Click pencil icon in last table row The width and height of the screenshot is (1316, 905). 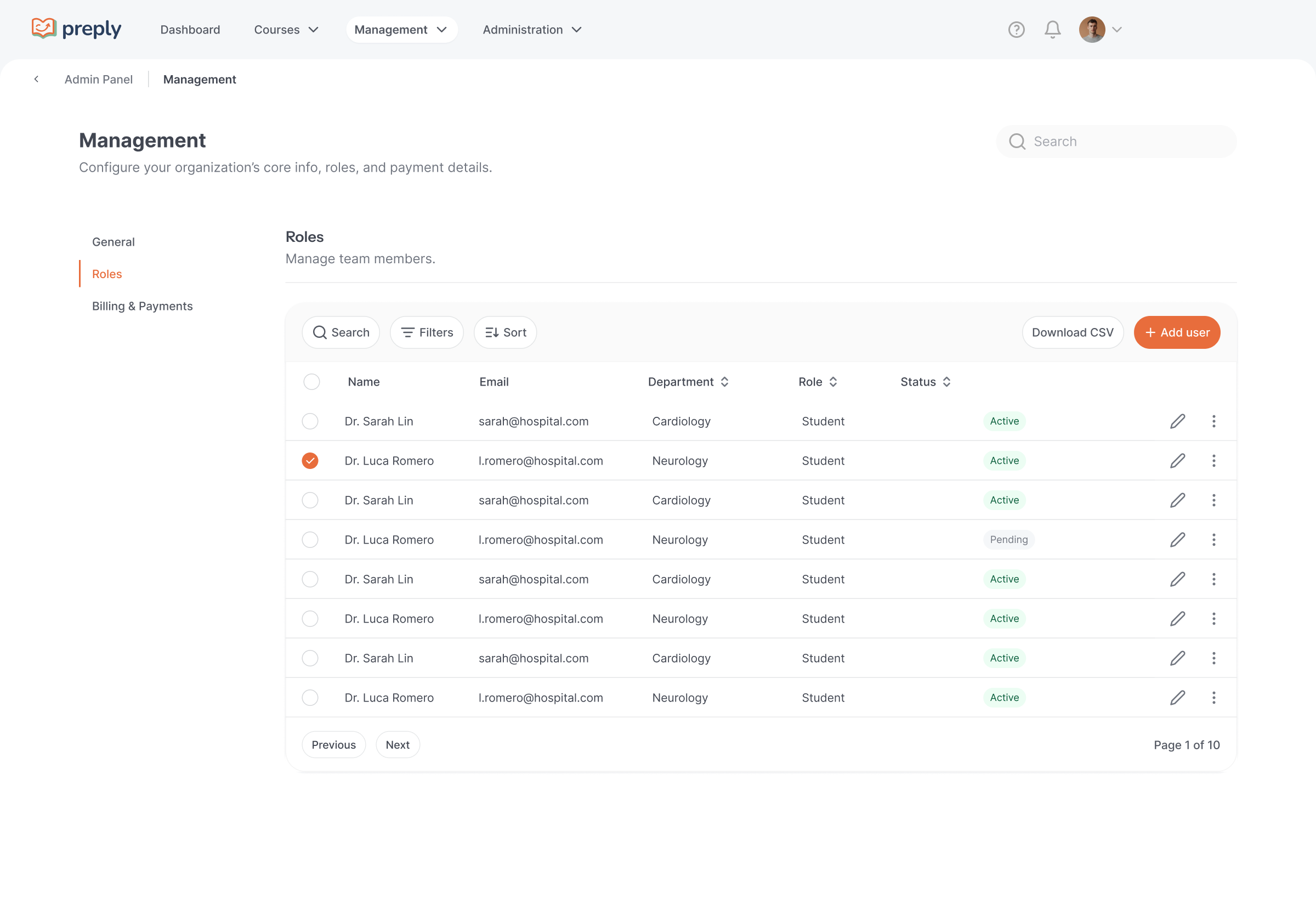pos(1177,698)
